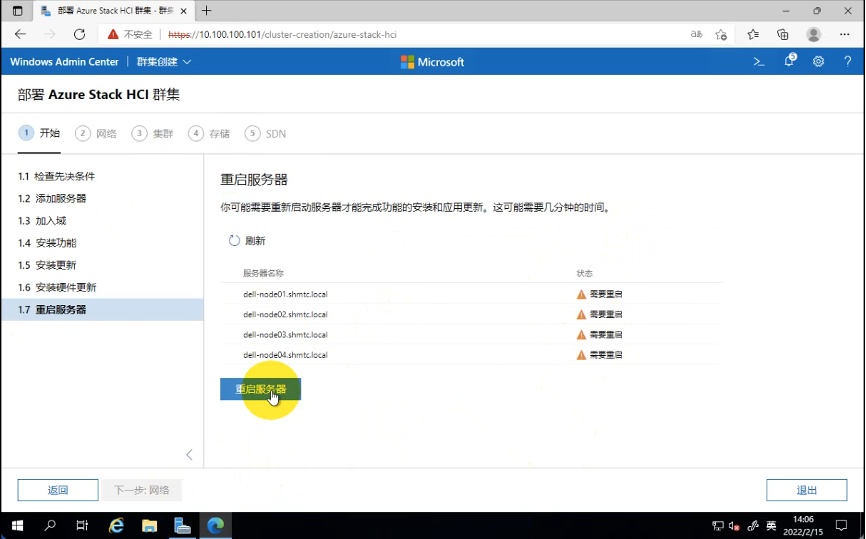Screen dimensions: 866x539
Task: Open Task View on the taskbar
Action: click(82, 525)
